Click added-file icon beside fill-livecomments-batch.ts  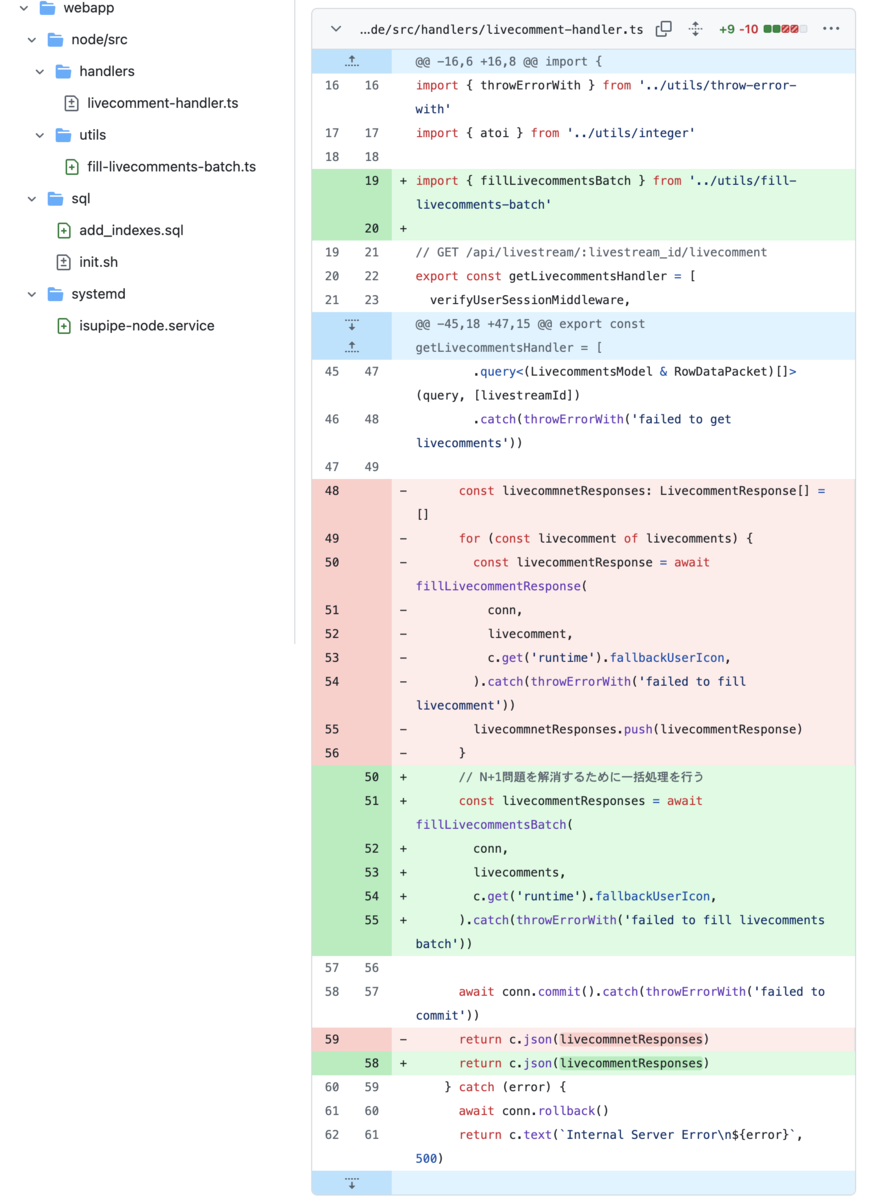point(71,167)
